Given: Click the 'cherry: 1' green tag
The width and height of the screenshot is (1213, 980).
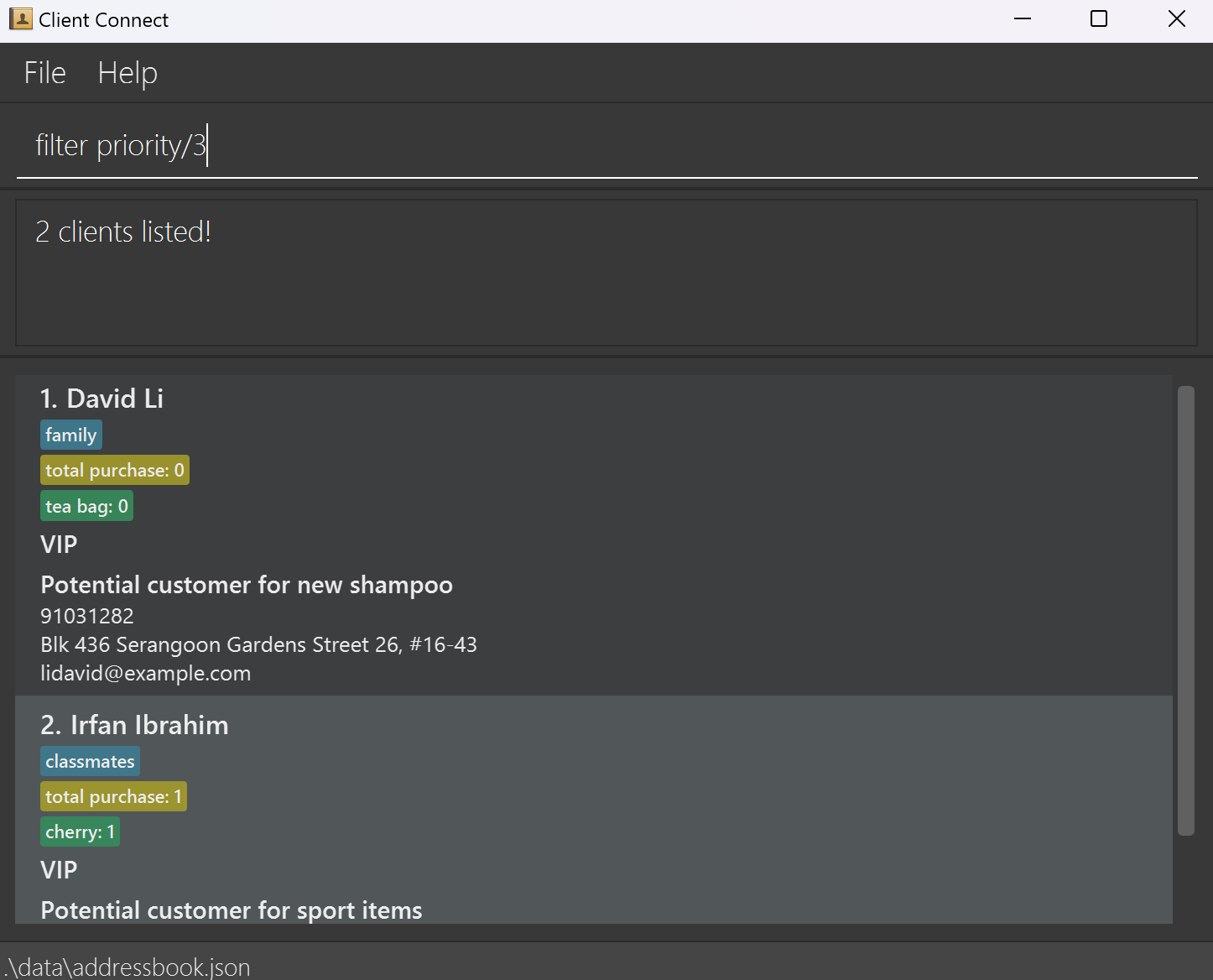Looking at the screenshot, I should [x=80, y=831].
